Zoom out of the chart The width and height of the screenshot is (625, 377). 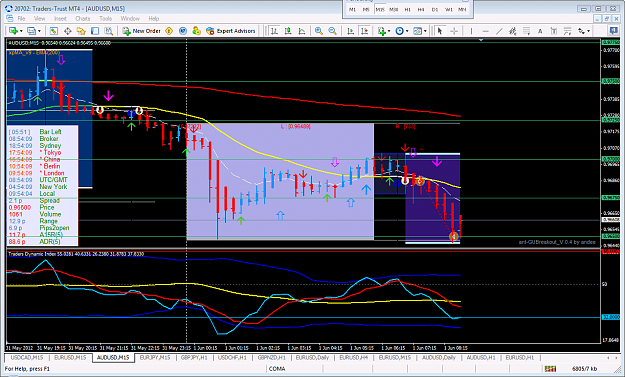pyautogui.click(x=332, y=31)
